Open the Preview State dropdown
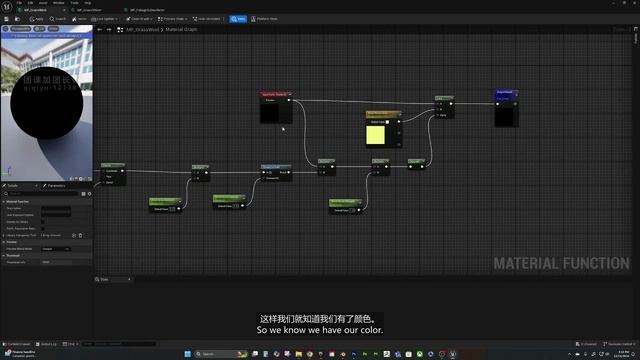This screenshot has width=640, height=360. click(x=172, y=19)
